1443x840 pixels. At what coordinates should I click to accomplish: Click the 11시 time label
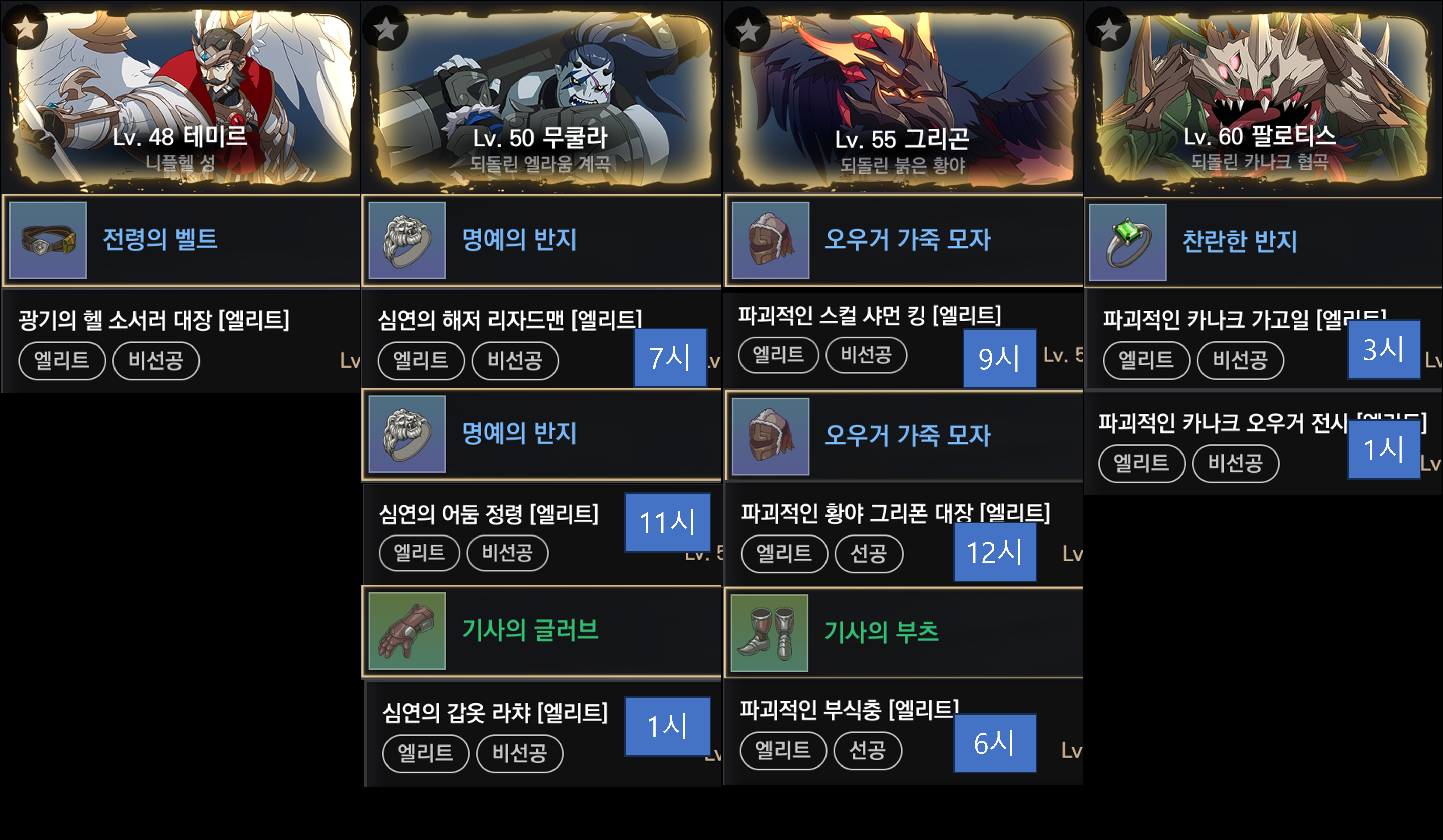point(668,522)
